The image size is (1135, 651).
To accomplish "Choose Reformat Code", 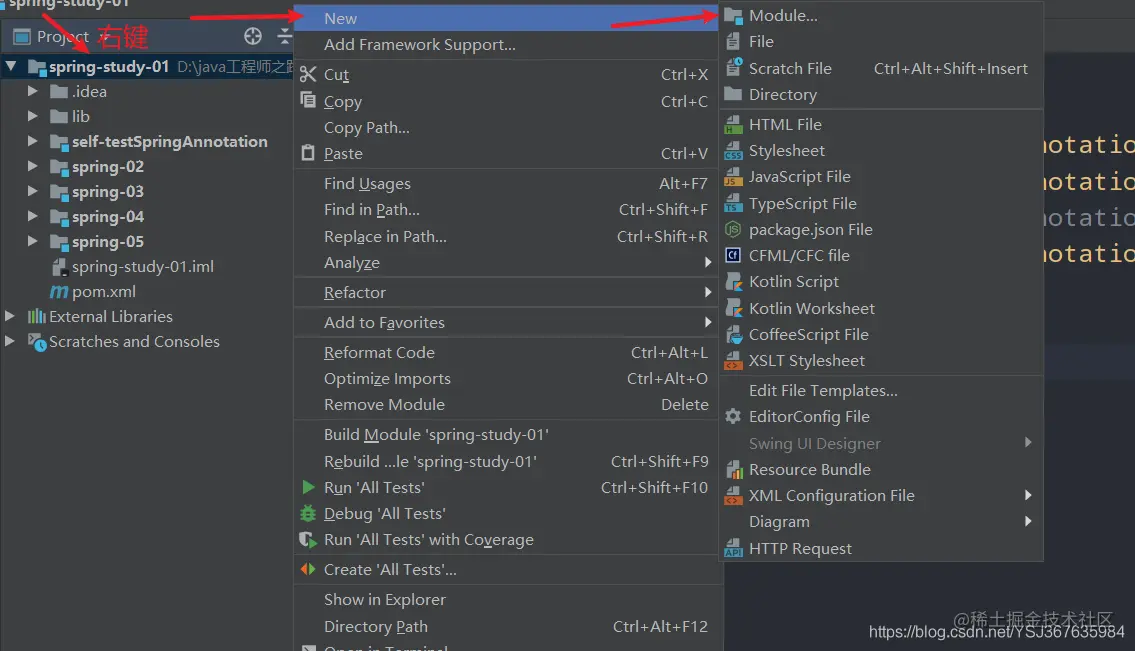I will [x=506, y=353].
